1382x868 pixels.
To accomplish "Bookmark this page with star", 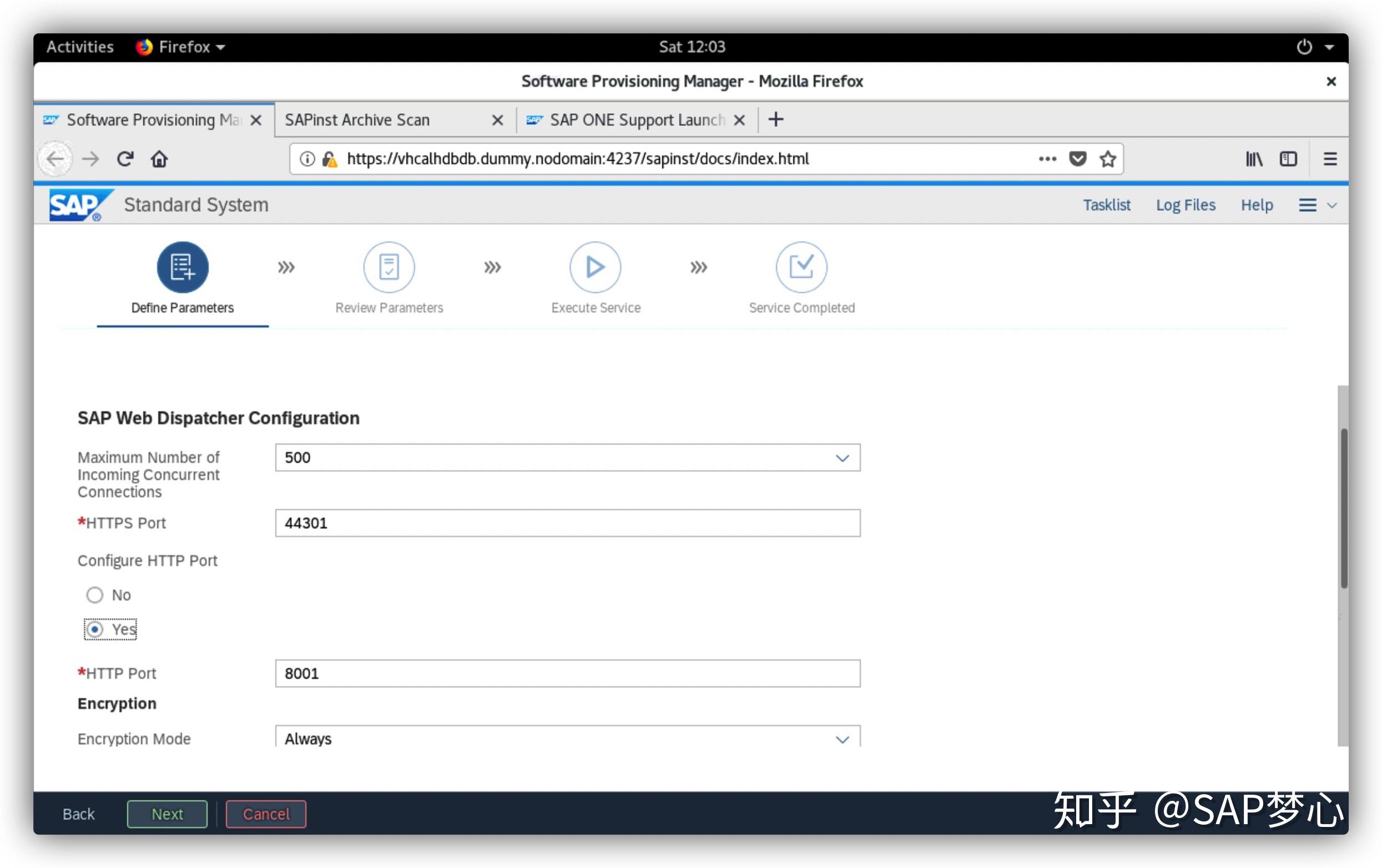I will [x=1108, y=159].
